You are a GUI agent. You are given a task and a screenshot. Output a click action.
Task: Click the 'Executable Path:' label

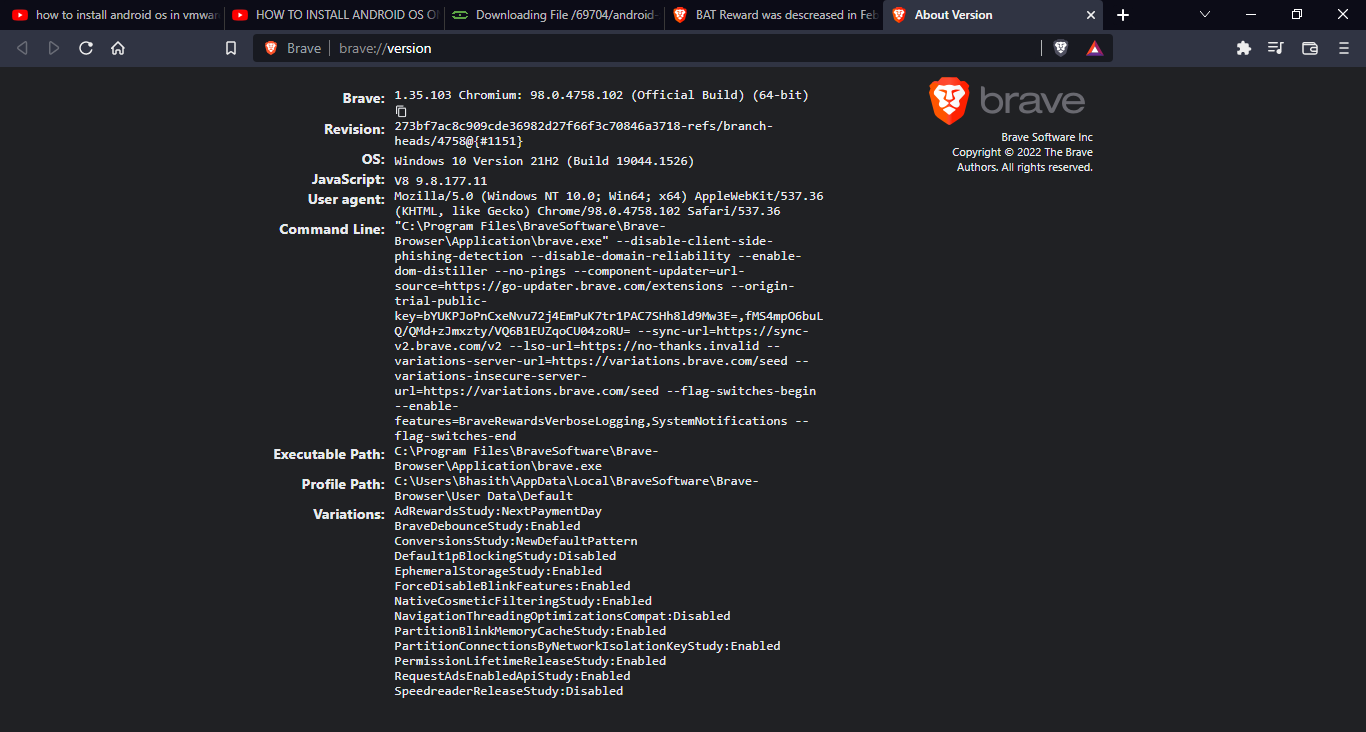pyautogui.click(x=329, y=454)
